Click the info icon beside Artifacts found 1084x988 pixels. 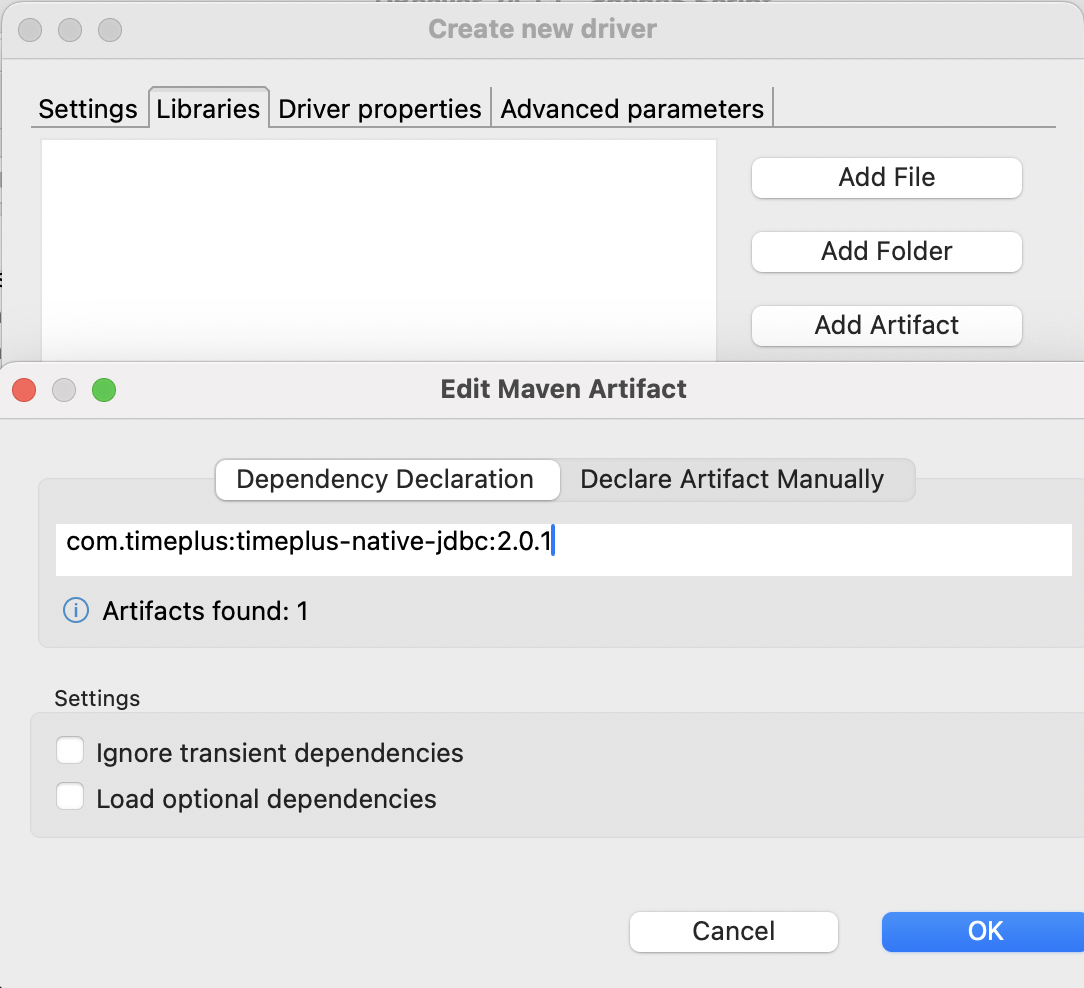click(x=76, y=610)
